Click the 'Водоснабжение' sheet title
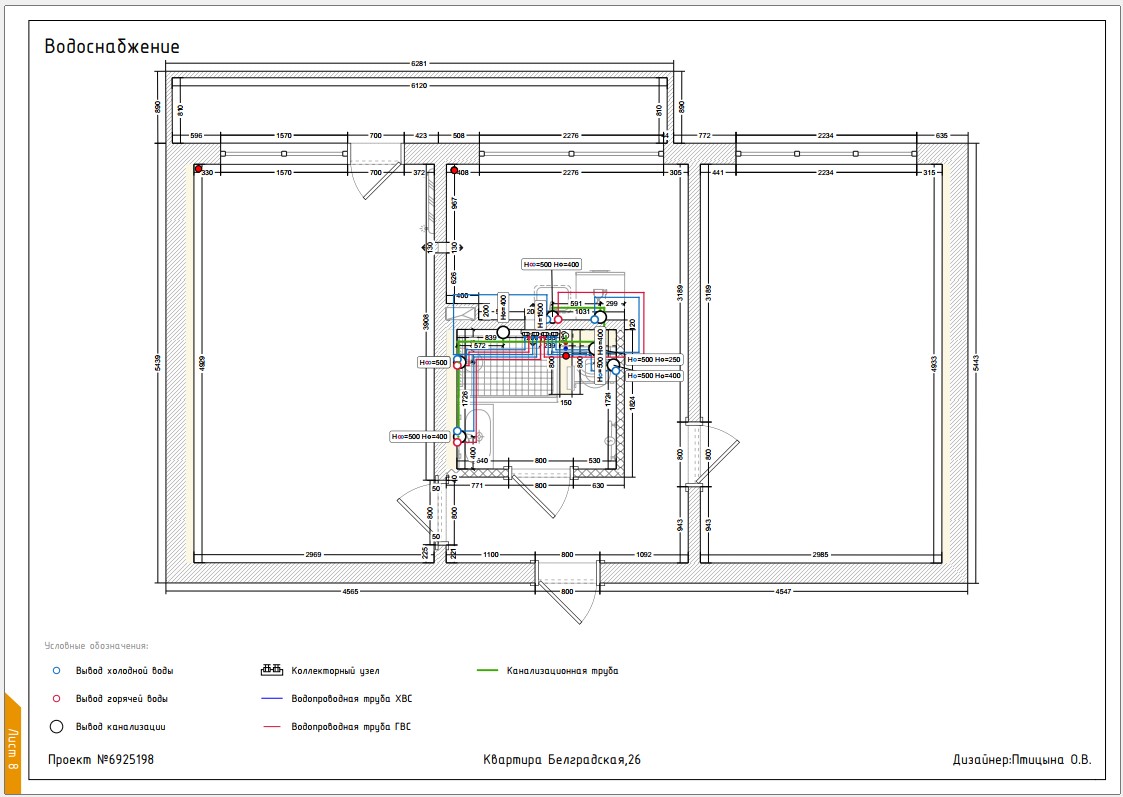Image resolution: width=1123 pixels, height=797 pixels. 112,47
